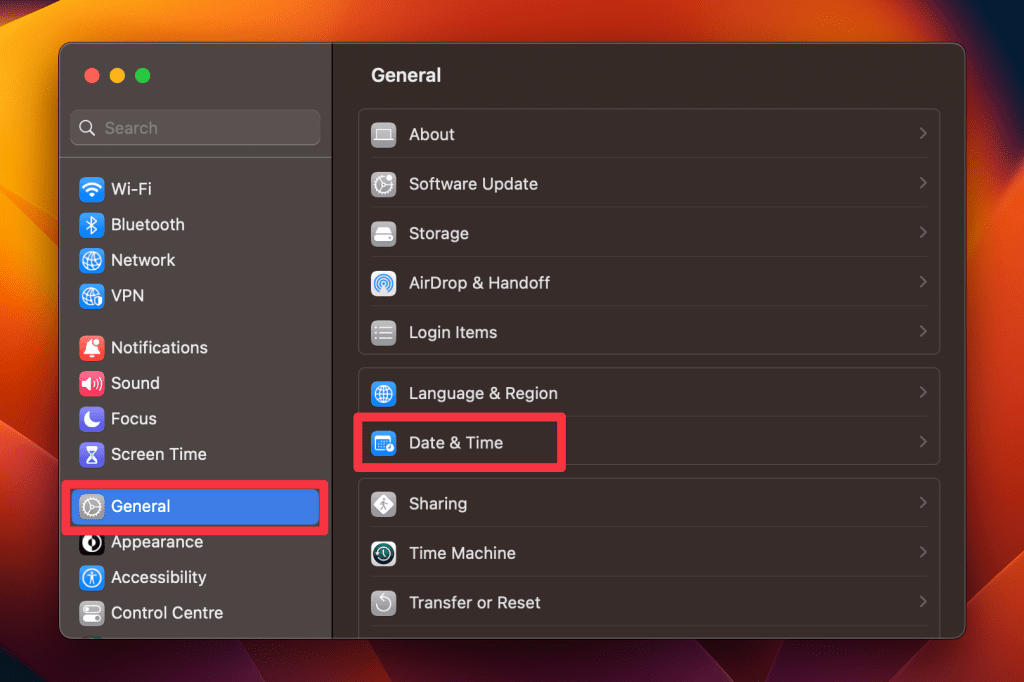1024x682 pixels.
Task: Open Date & Time via its chevron
Action: 923,442
